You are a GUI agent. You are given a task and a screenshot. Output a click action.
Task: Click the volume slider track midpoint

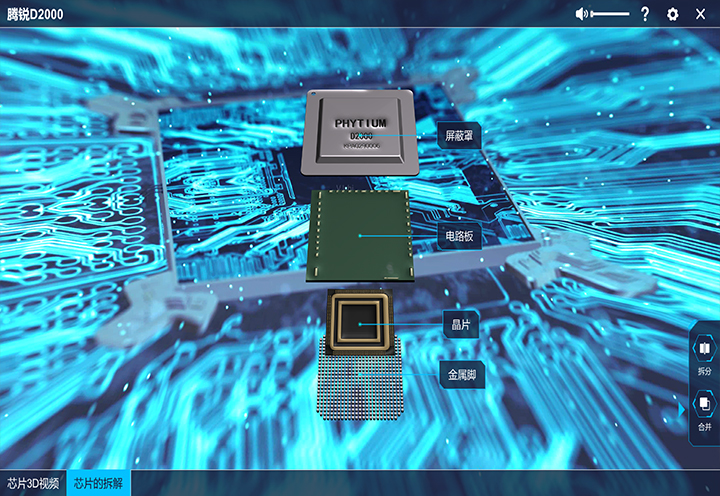point(610,14)
